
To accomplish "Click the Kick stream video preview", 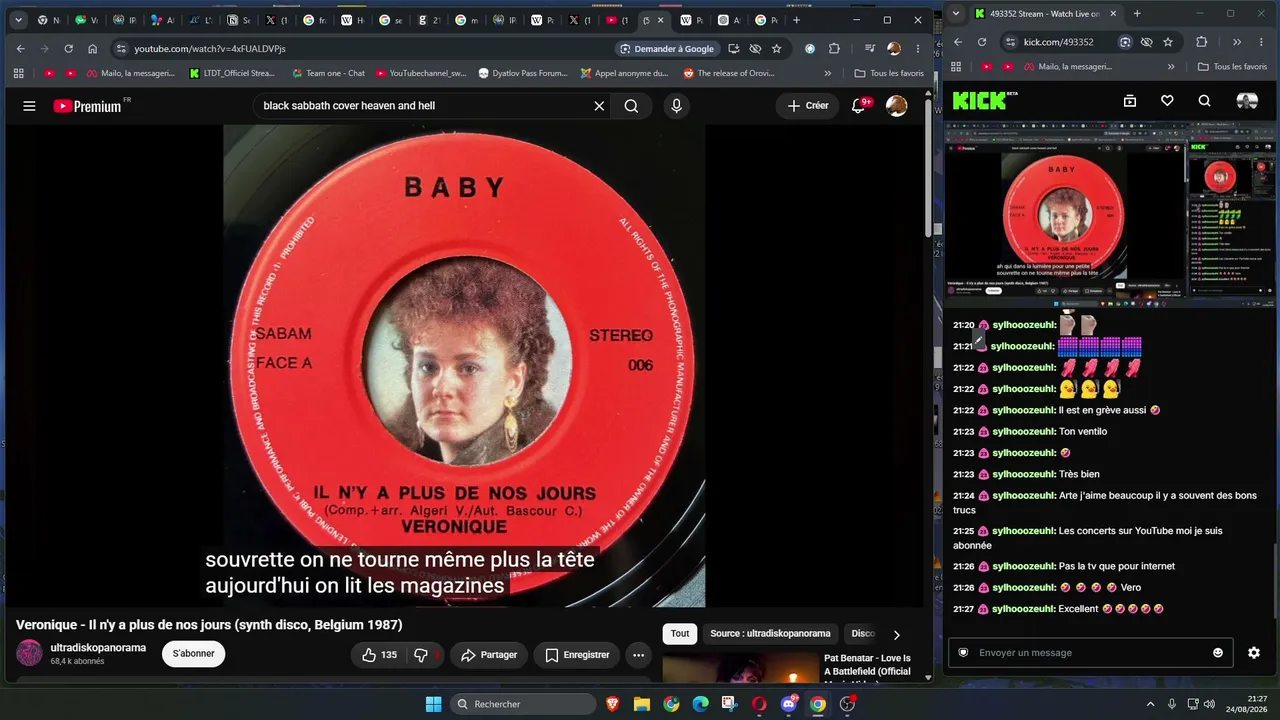I will coord(1110,212).
